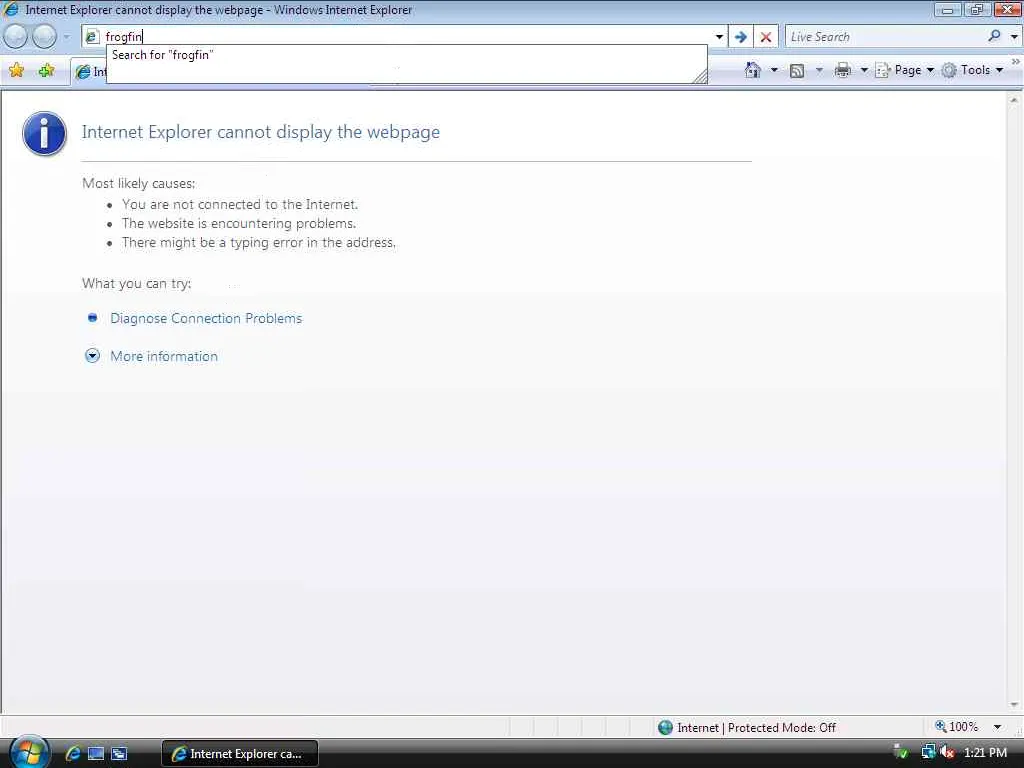The image size is (1024, 768).
Task: Minimize the Internet Explorer window
Action: [948, 9]
